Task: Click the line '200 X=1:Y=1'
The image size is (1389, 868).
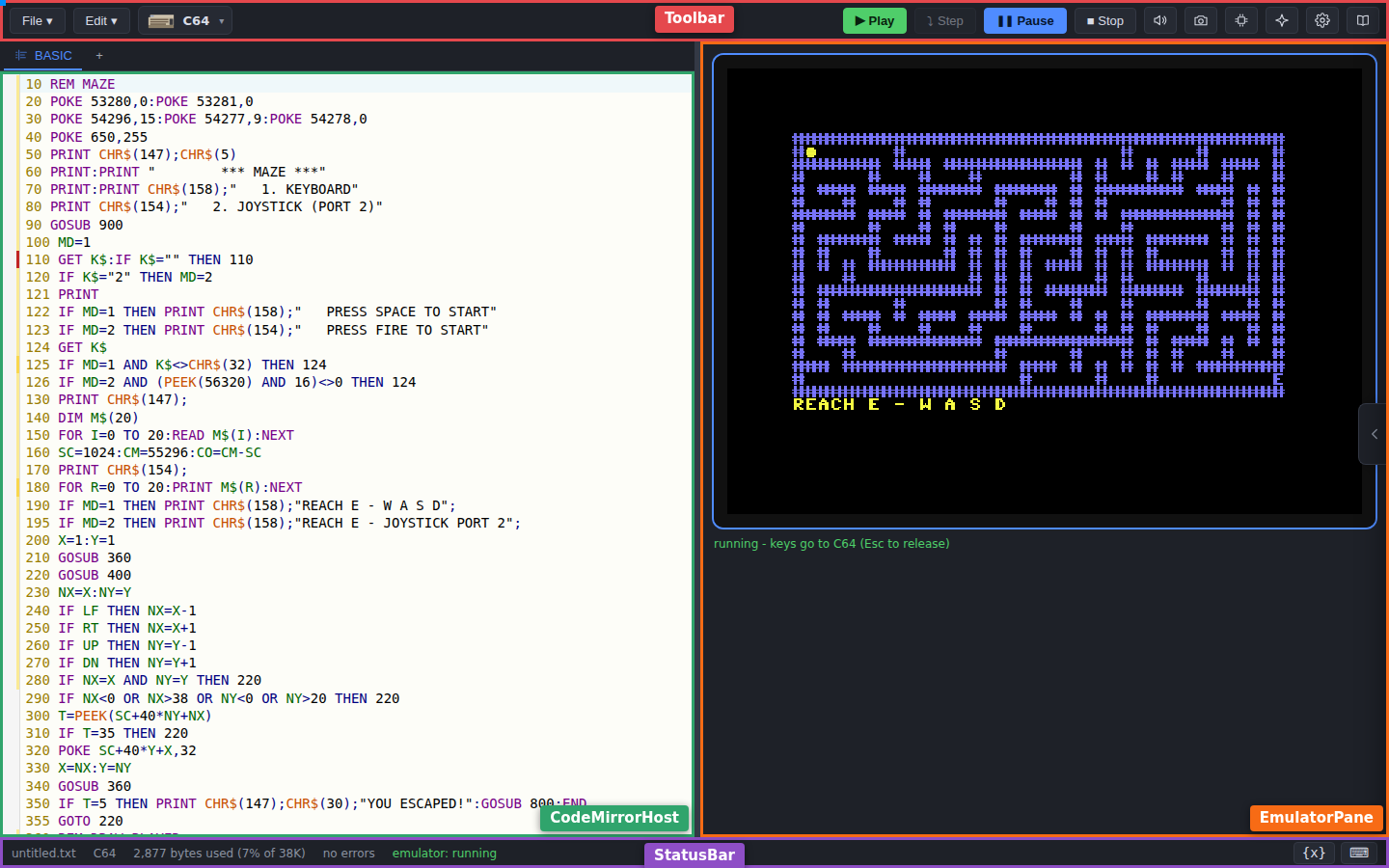Action: pos(357,540)
